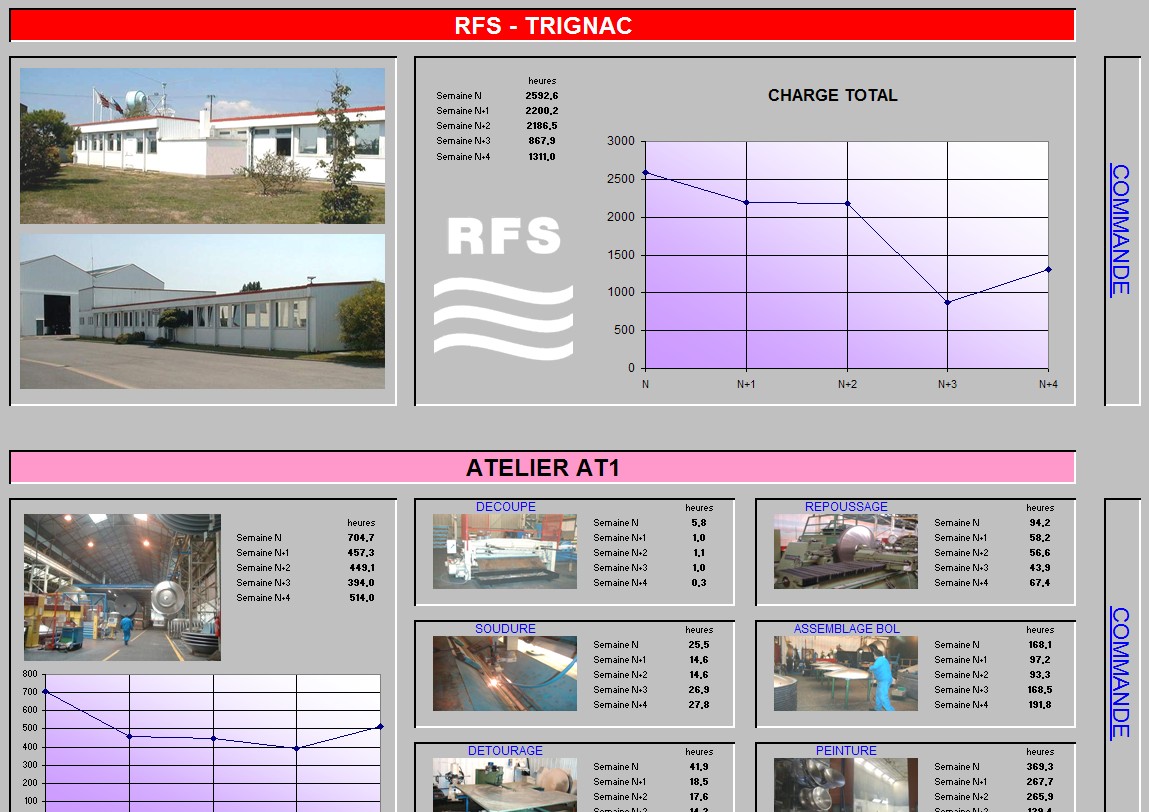Click the N+4 data point on Charge Total chart
This screenshot has width=1149, height=812.
pos(1048,270)
